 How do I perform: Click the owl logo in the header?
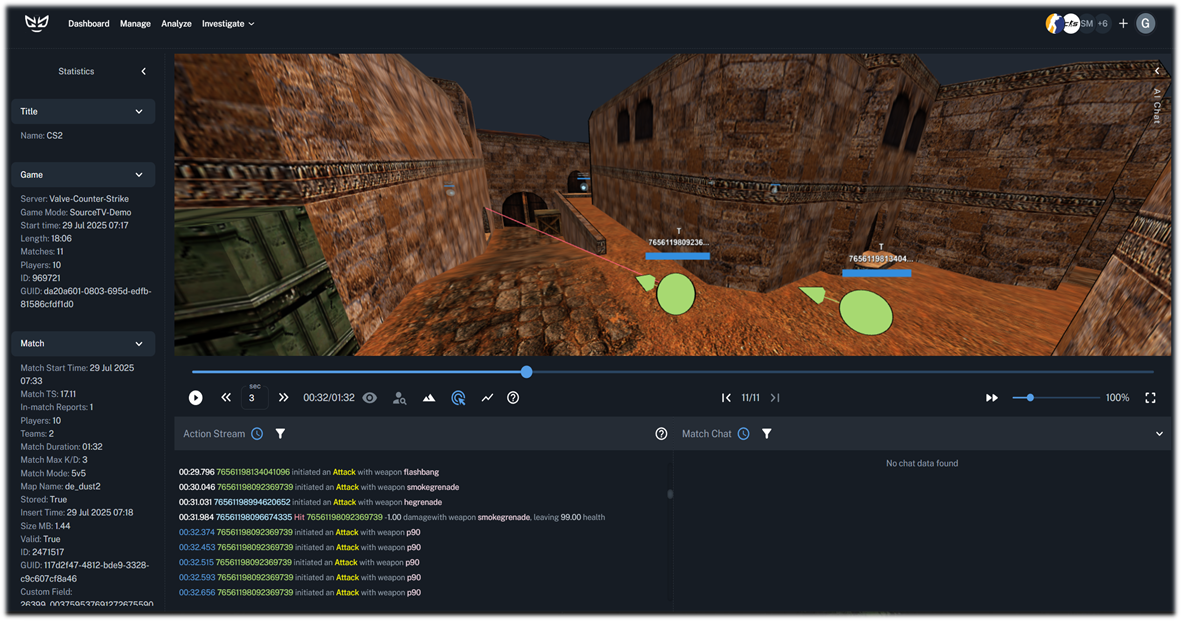36,23
